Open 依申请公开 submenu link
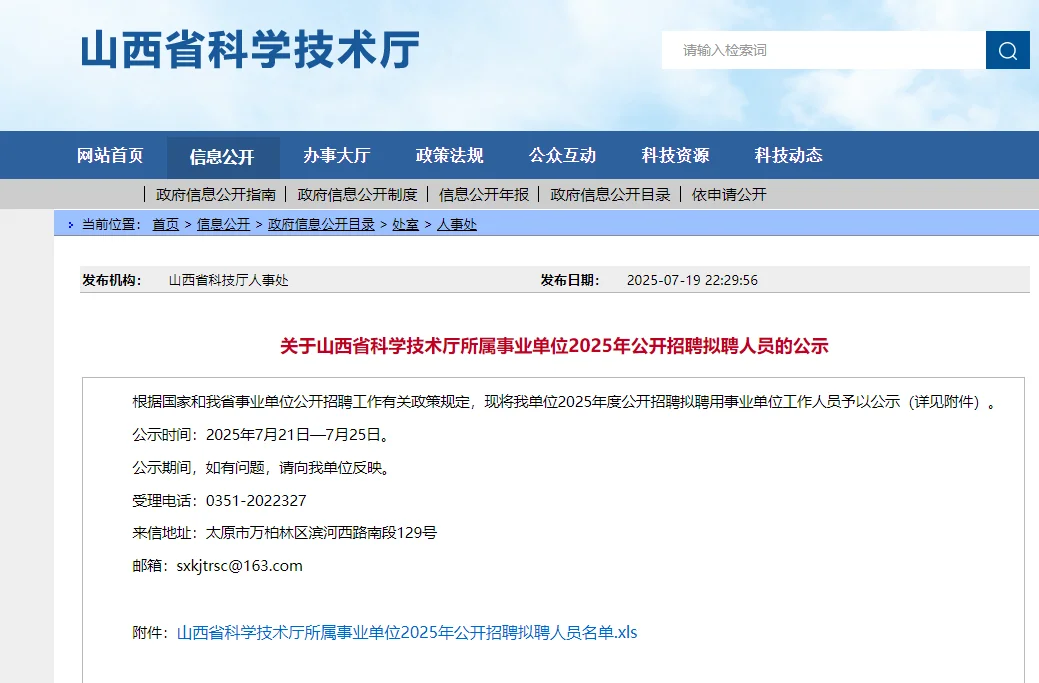Screen dimensions: 1039x683 [x=729, y=195]
